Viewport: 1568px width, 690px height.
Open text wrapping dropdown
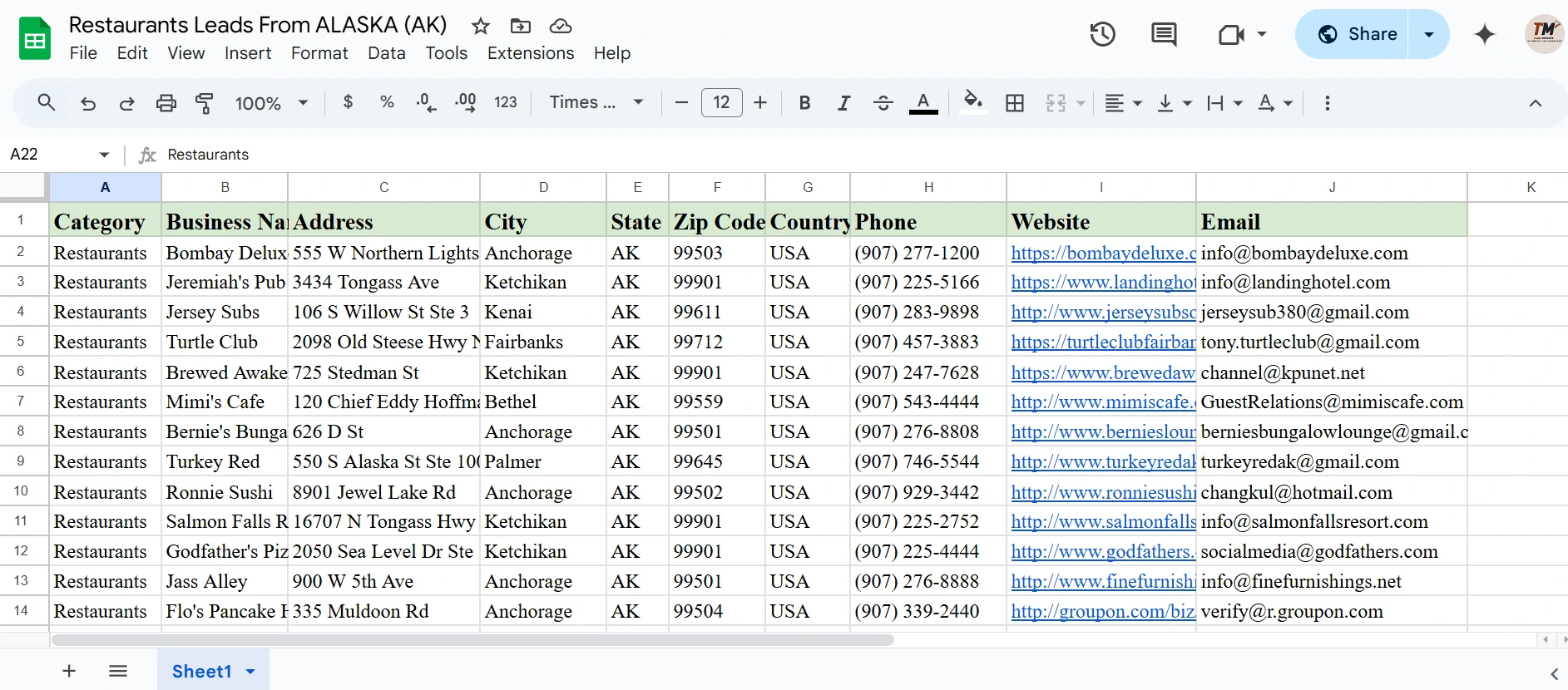pos(1225,103)
